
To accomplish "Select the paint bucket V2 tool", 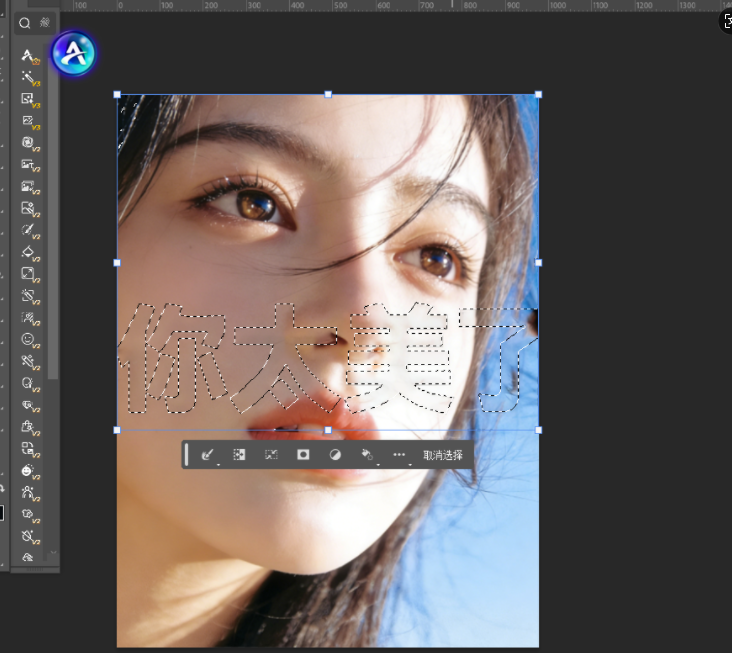I will (x=29, y=252).
